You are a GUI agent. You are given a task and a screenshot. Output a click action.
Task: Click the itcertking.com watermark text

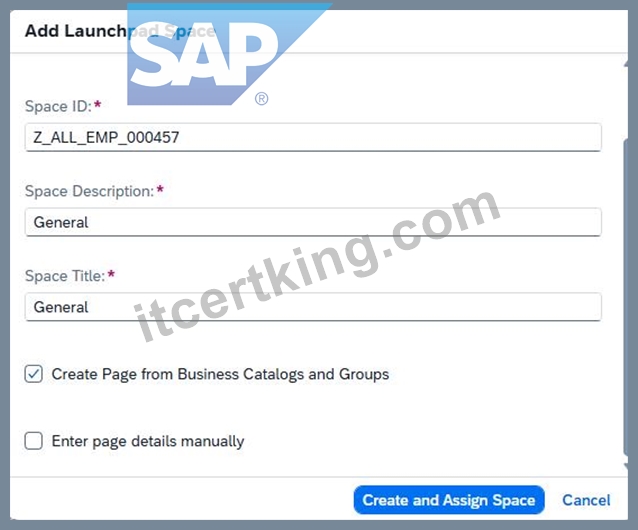317,266
